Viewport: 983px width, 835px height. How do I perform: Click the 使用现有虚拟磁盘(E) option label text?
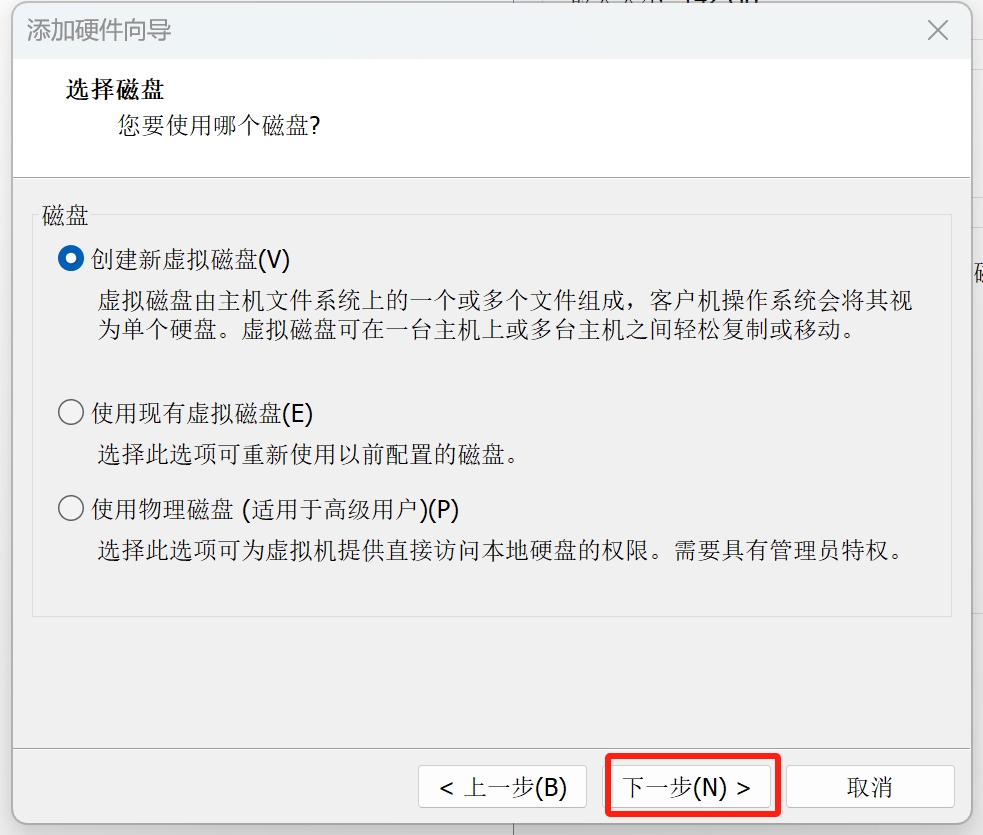pyautogui.click(x=202, y=413)
